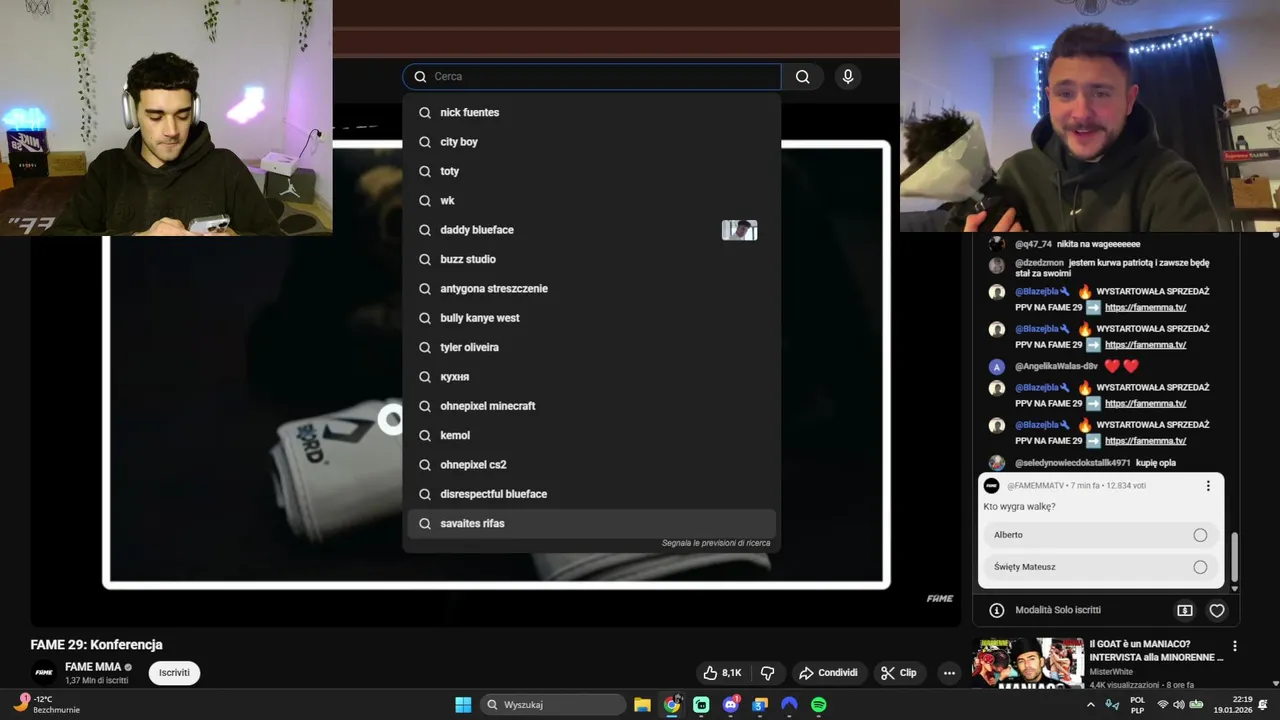Show hidden system tray icons chevron

point(1090,705)
